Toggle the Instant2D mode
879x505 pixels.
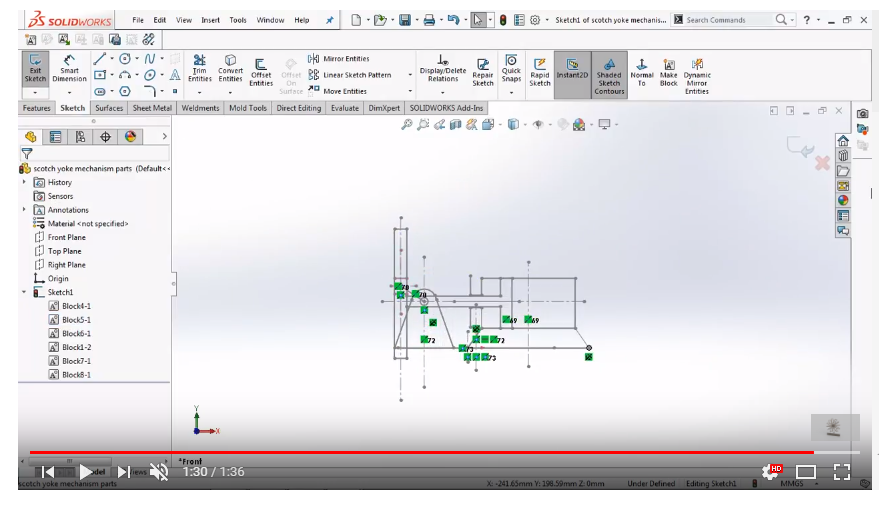click(572, 70)
